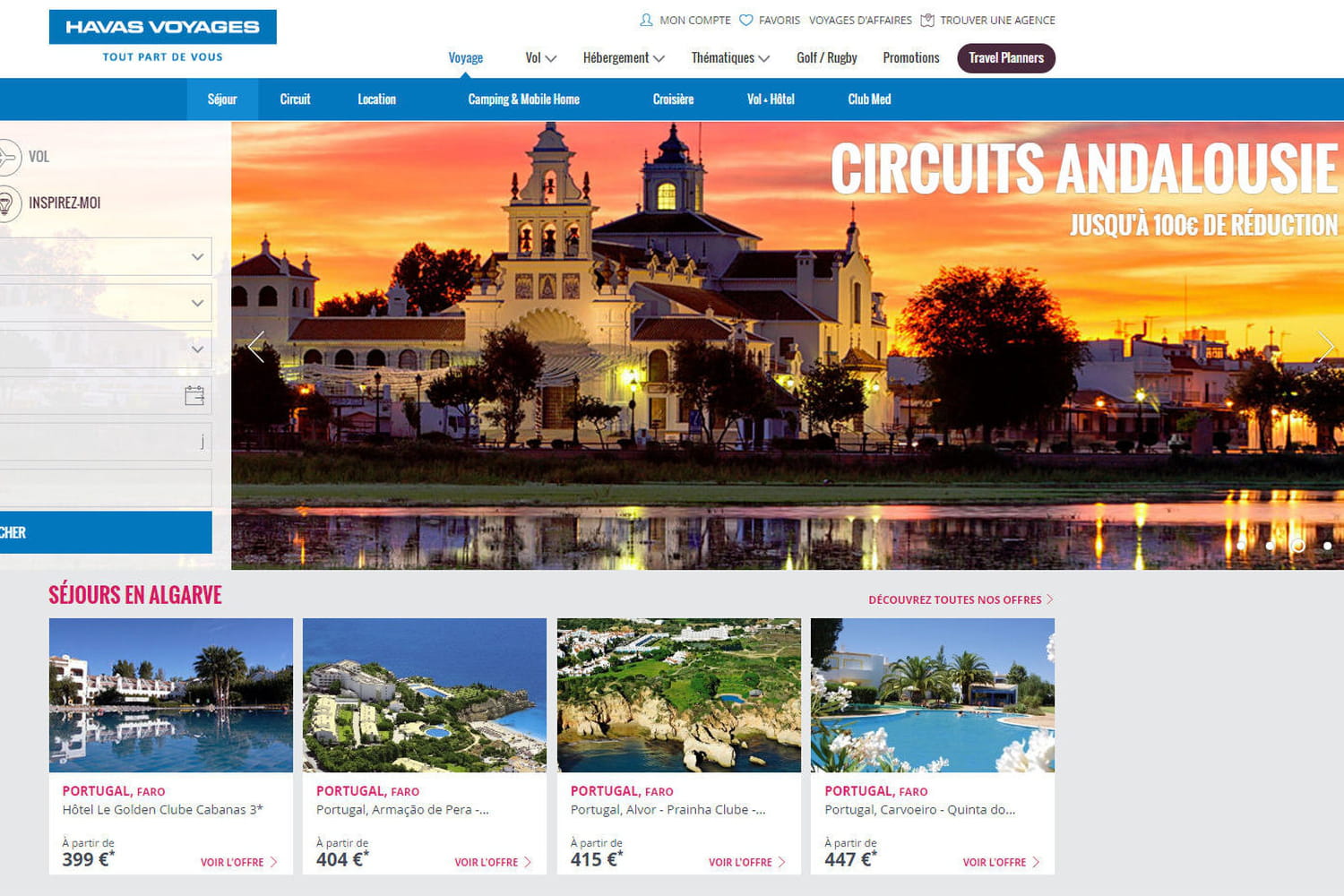The image size is (1344, 896).
Task: Open Hôtel Le Golden Clube Cabanas thumbnail
Action: point(171,695)
